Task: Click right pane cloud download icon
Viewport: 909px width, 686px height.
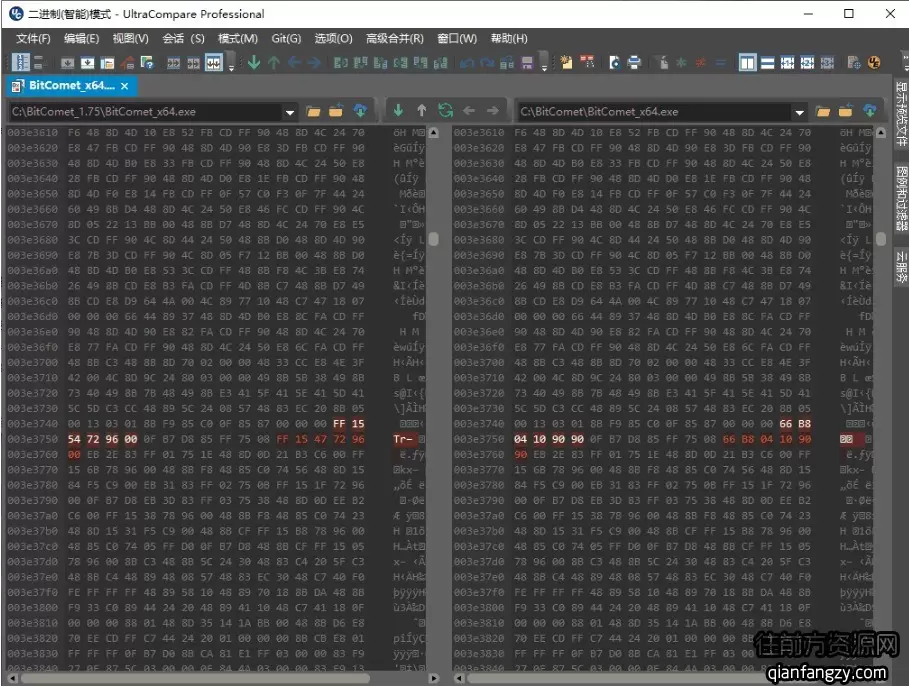Action: pyautogui.click(x=870, y=111)
